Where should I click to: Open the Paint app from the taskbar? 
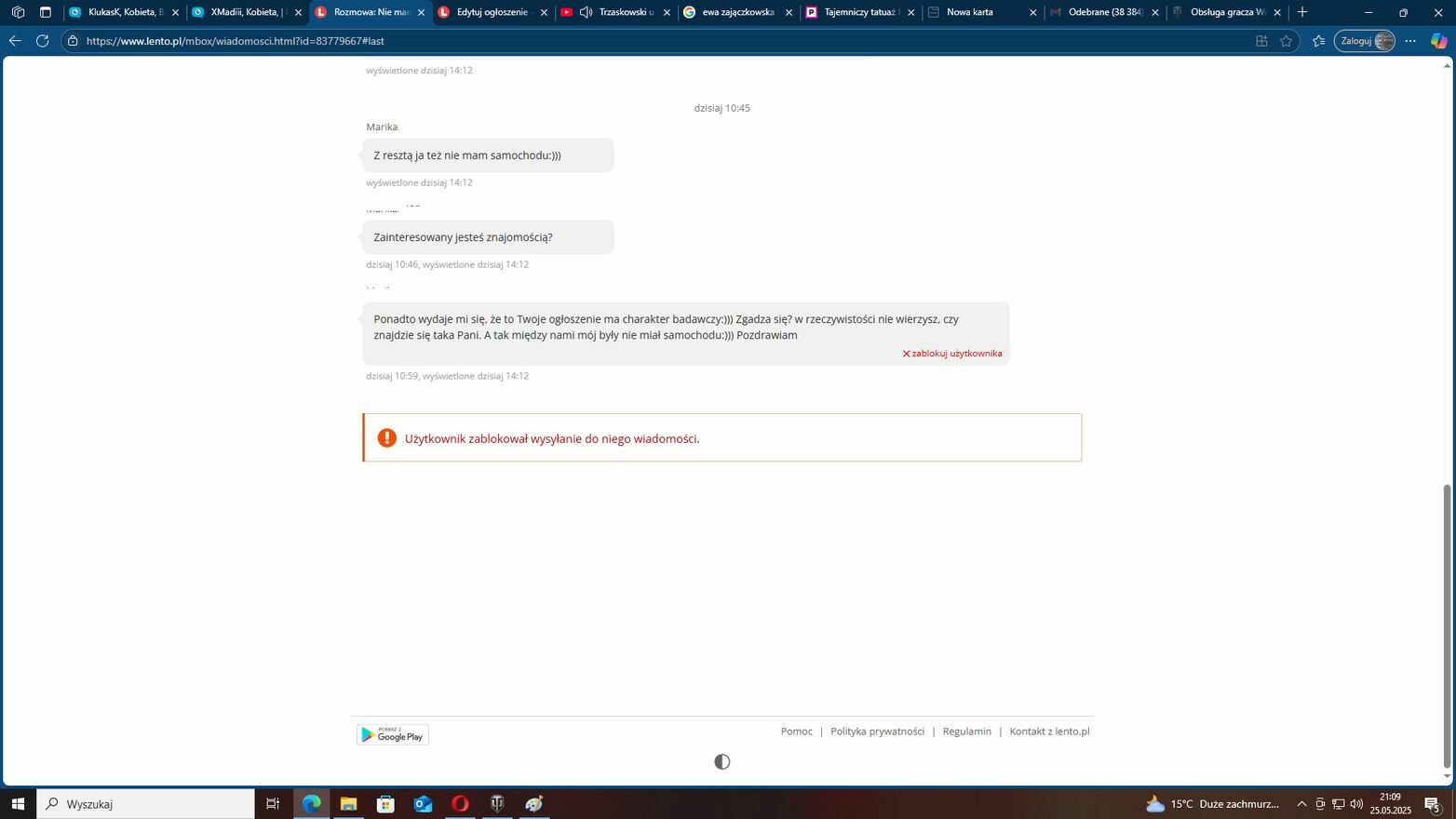point(534,803)
